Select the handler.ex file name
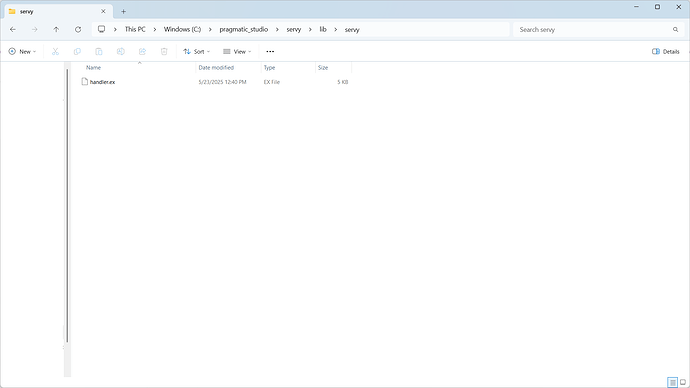Viewport: 690px width, 388px height. (x=103, y=82)
